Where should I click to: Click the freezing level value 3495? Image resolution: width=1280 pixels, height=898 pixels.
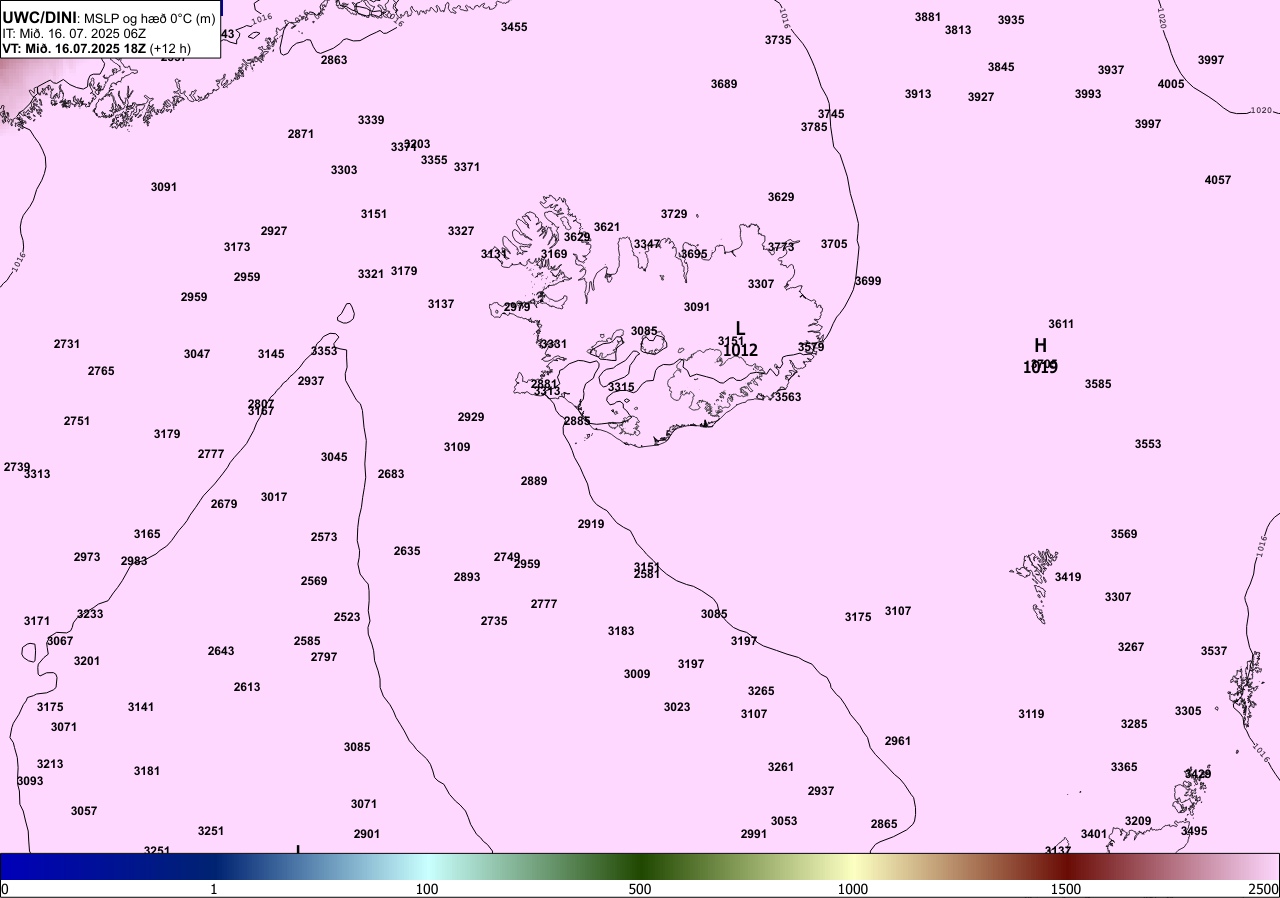(x=1194, y=831)
